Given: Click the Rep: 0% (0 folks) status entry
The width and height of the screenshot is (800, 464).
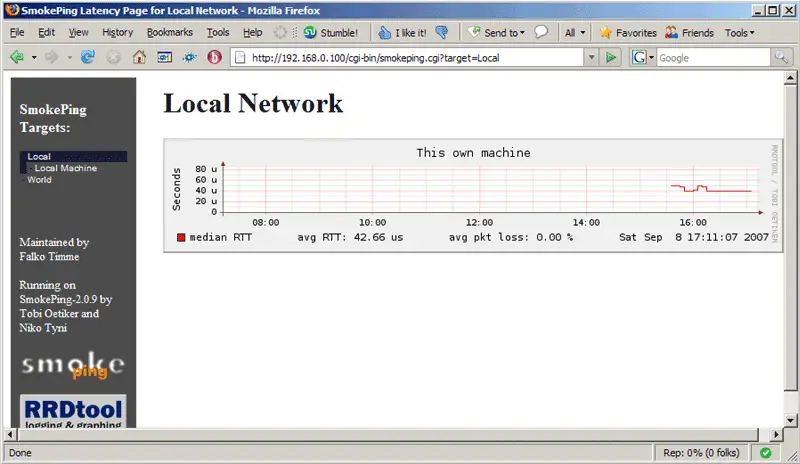Looking at the screenshot, I should tap(701, 453).
